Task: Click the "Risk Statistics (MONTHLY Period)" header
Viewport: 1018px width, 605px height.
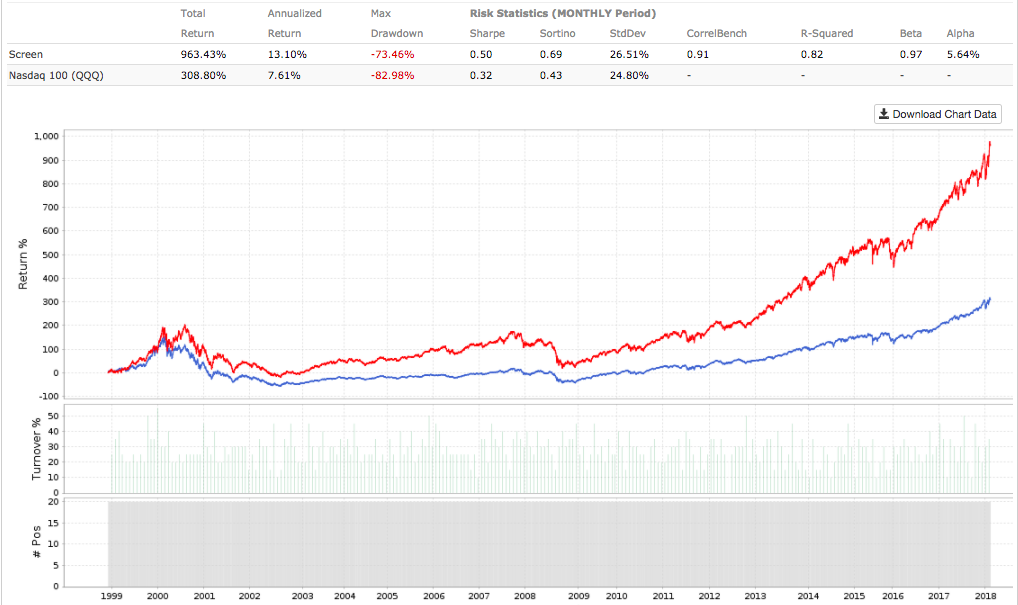Action: (561, 13)
